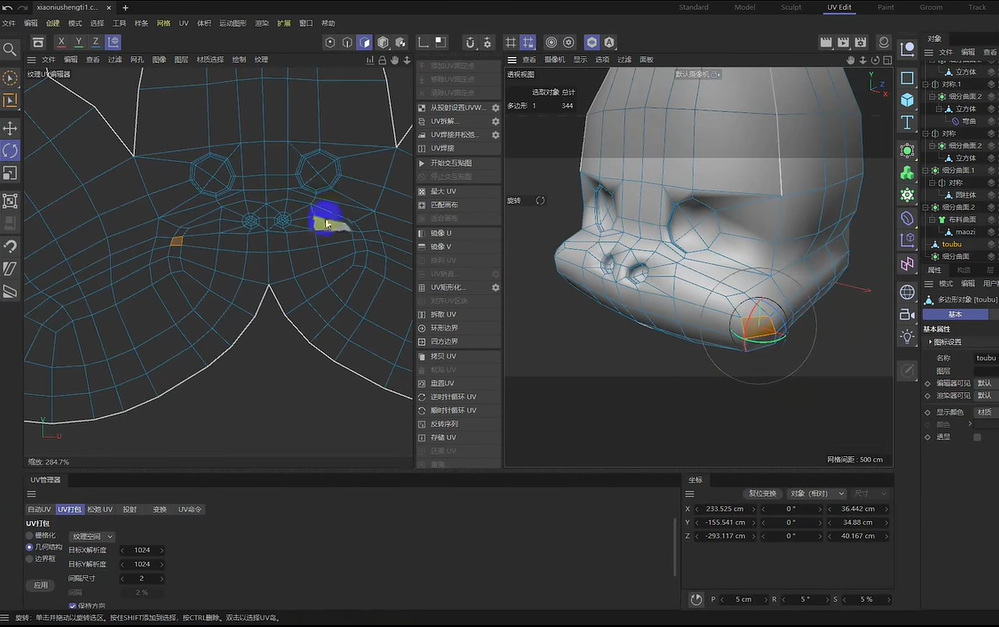Click the snap magnet icon
This screenshot has width=999, height=627.
[470, 42]
